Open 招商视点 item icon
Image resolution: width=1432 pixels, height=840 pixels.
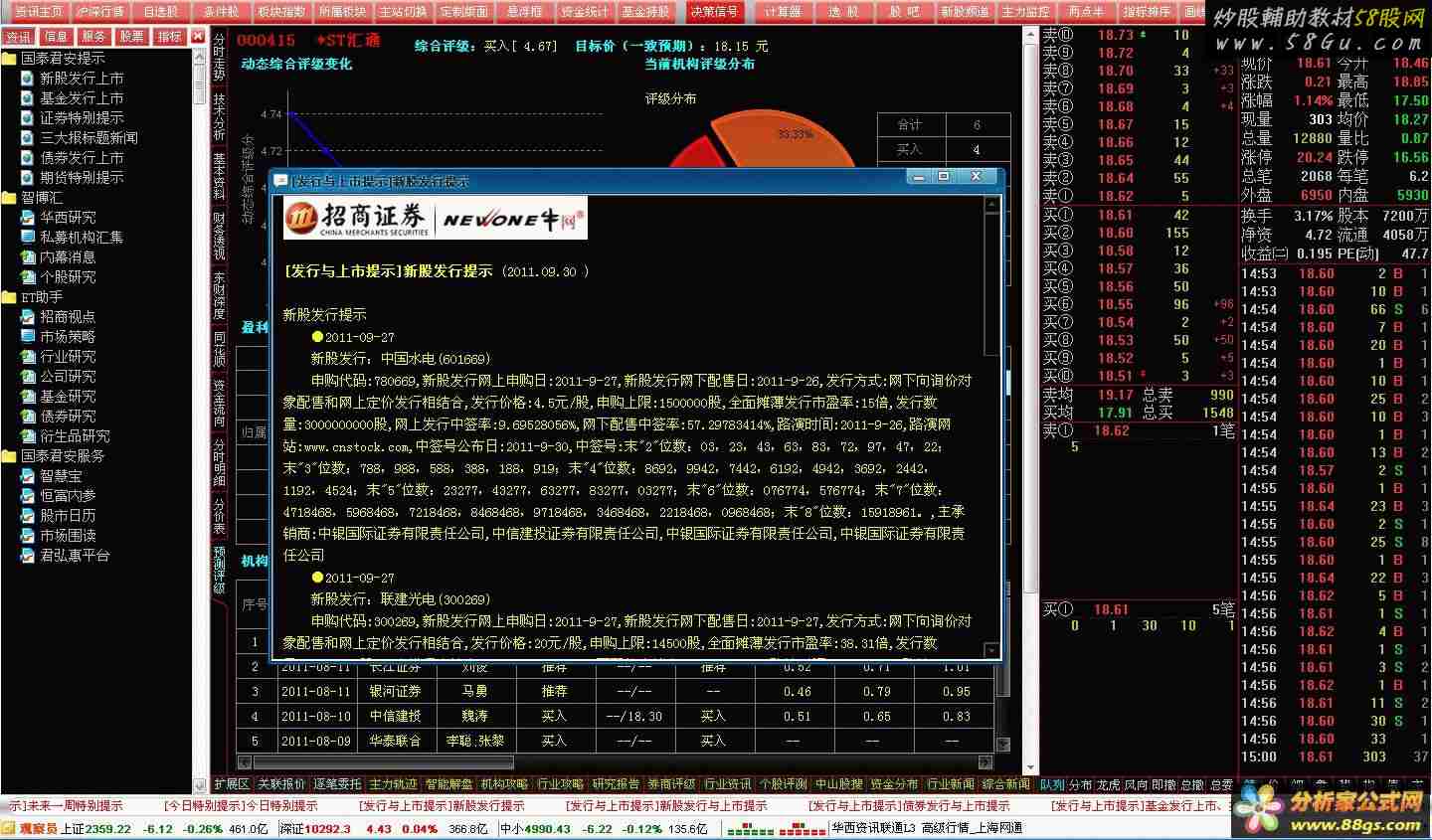(x=28, y=317)
